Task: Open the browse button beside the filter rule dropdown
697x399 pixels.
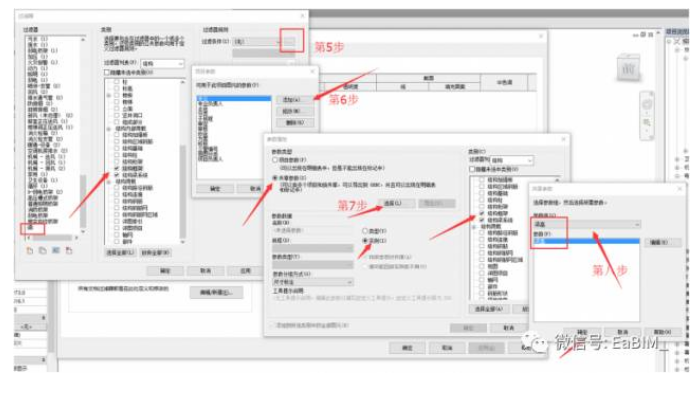Action: point(290,41)
